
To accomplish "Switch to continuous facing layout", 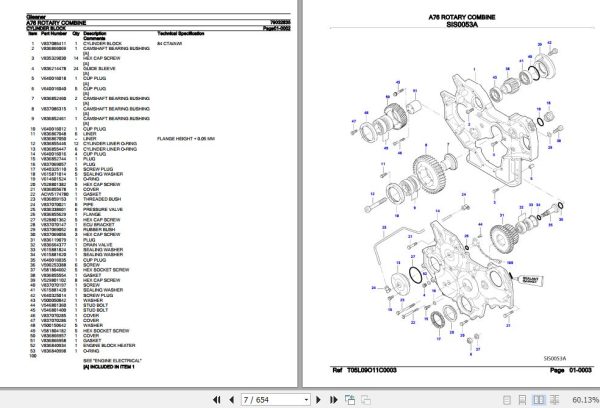I will [x=554, y=400].
